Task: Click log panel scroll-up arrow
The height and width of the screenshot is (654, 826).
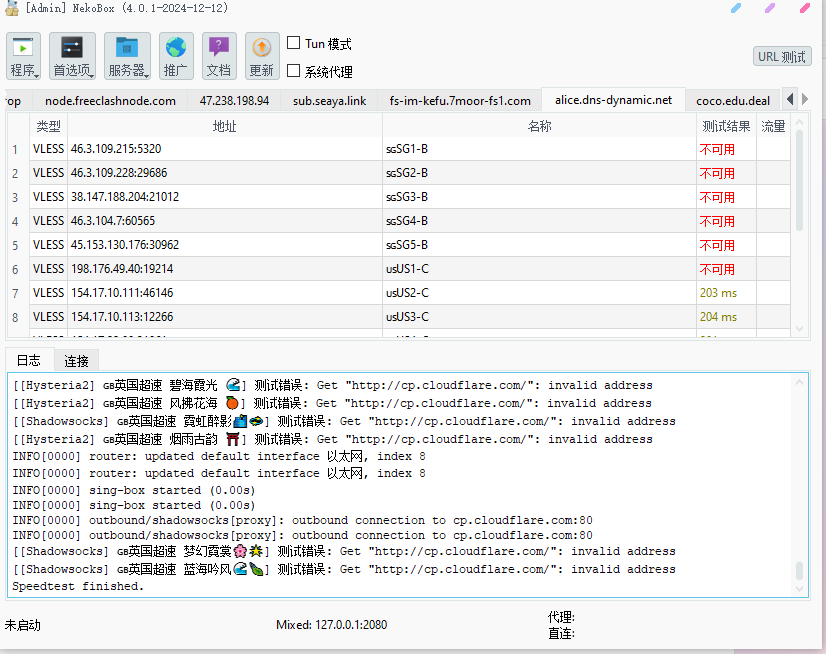Action: [x=799, y=382]
